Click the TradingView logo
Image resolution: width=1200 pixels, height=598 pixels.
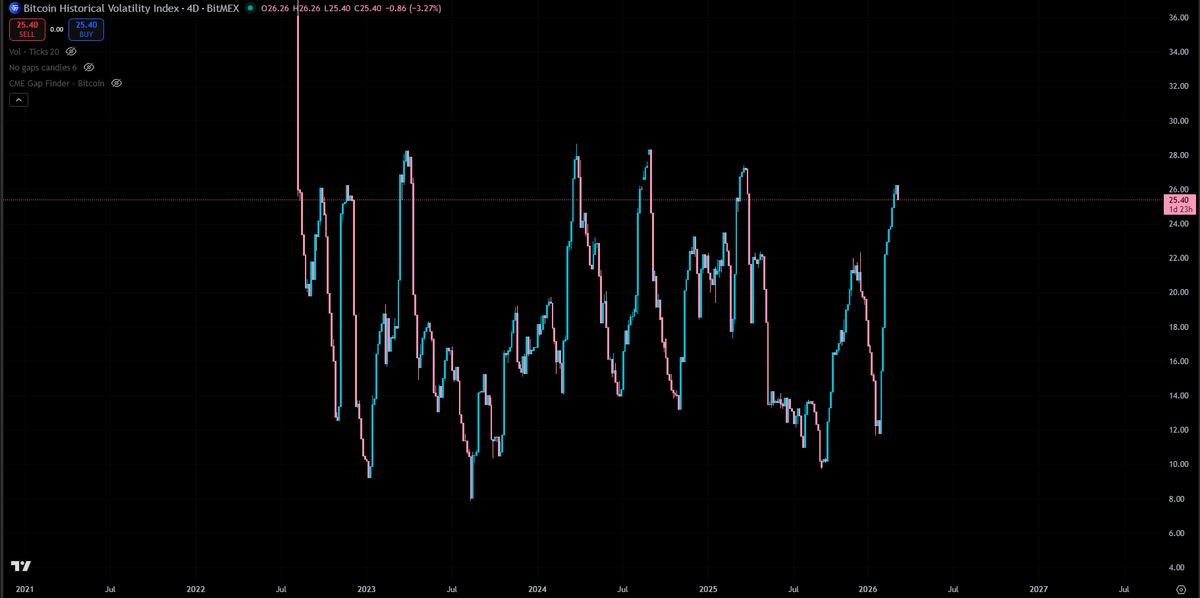[22, 565]
